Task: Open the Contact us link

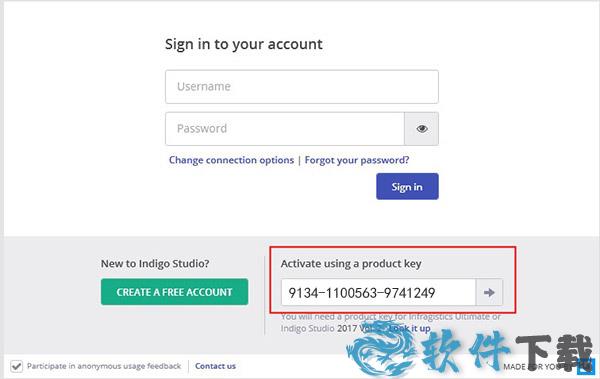Action: coord(215,366)
